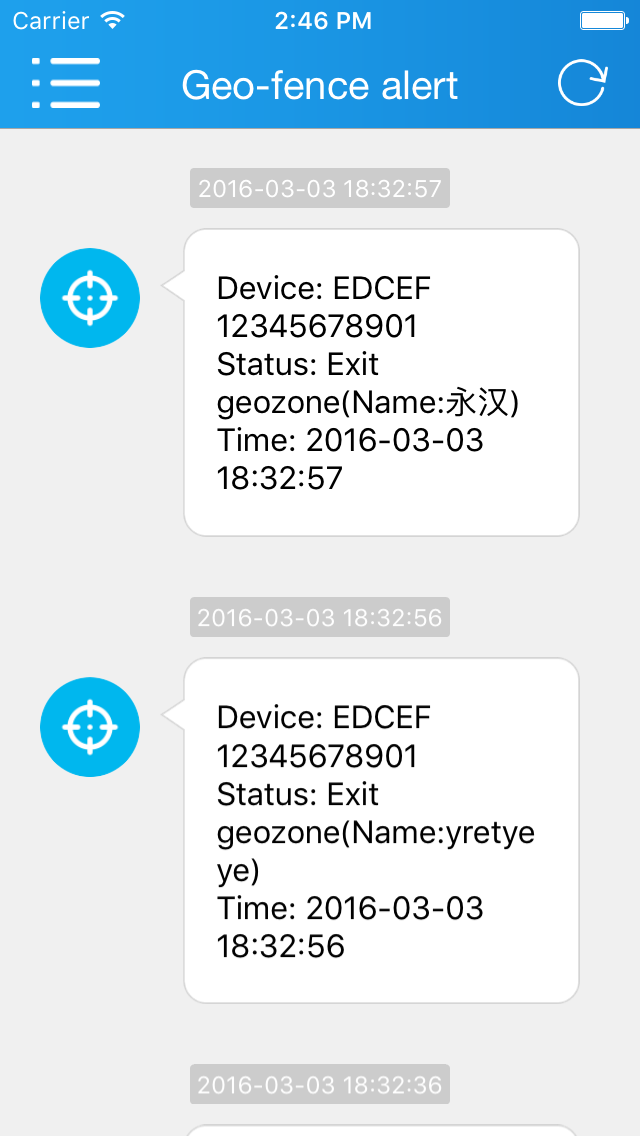Select the 2016-03-03 18:32:36 timestamp label
640x1136 pixels.
click(x=320, y=1084)
